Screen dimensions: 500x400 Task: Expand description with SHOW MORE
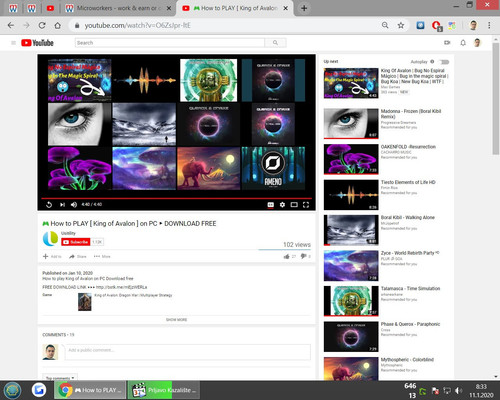(x=176, y=320)
